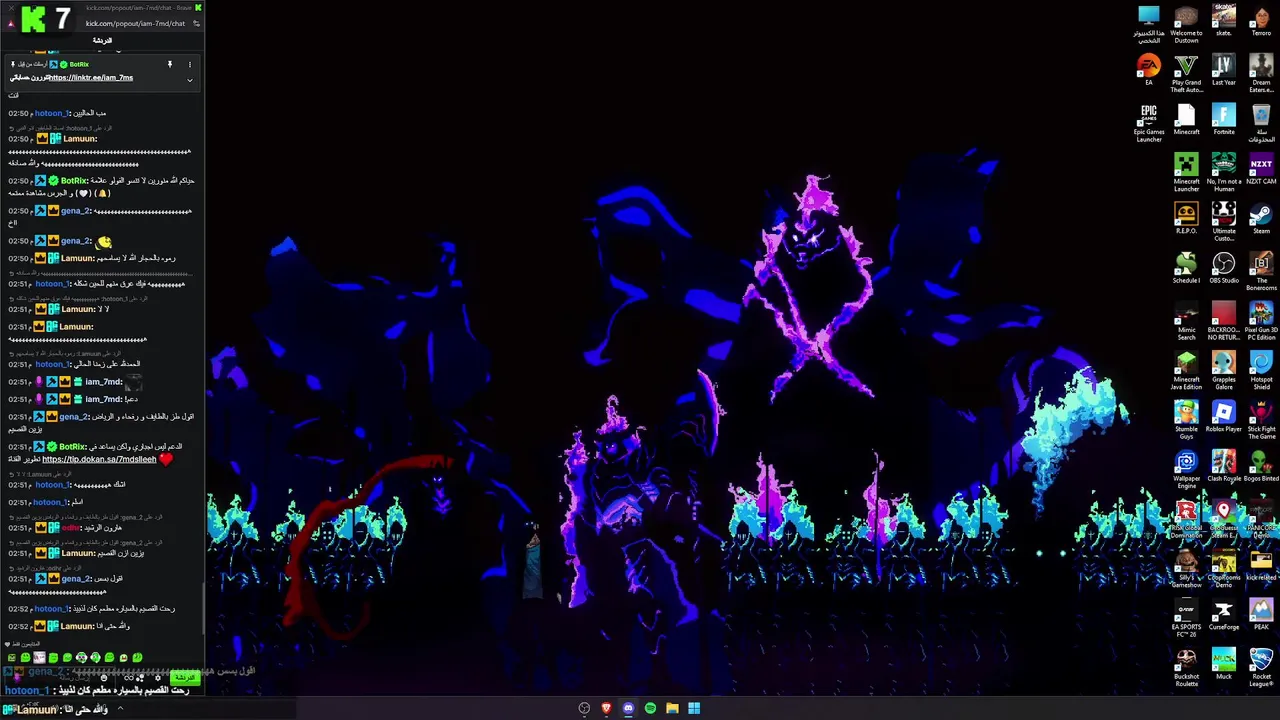Open Wallpaper Engine desktop shortcut

pyautogui.click(x=1186, y=469)
